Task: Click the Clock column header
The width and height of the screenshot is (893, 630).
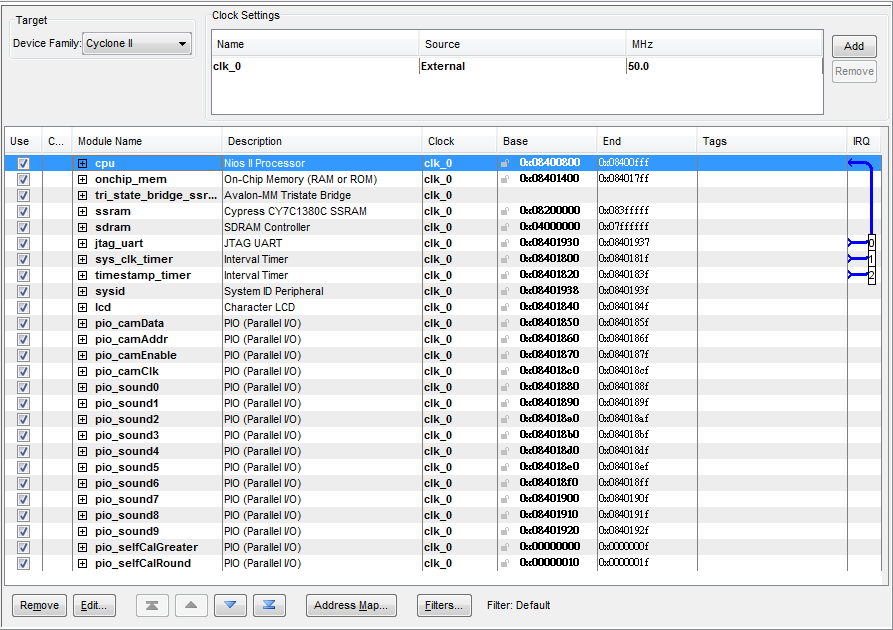Action: [x=460, y=141]
